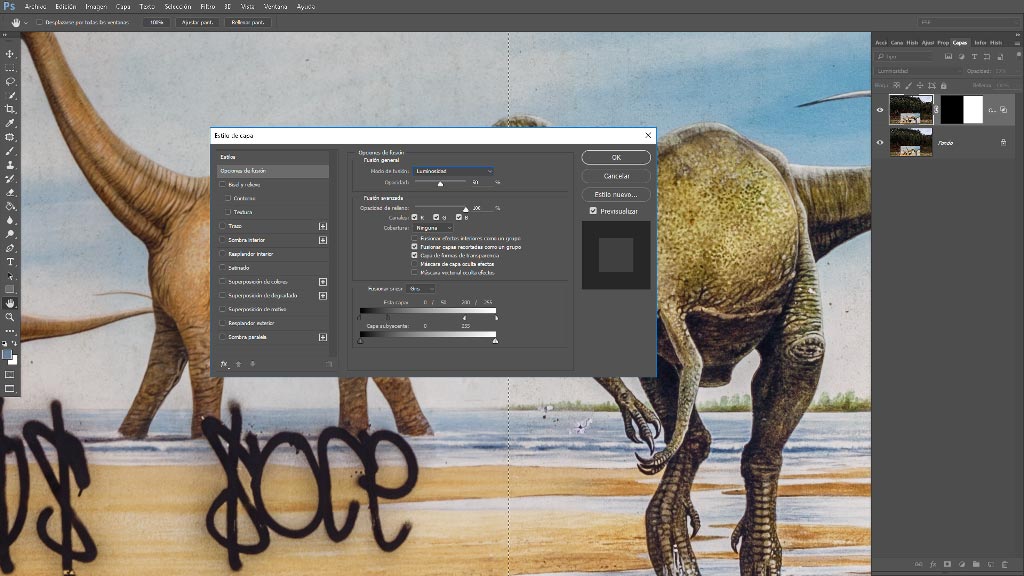The image size is (1024, 576).
Task: Open the Fusionar si es dropdown
Action: click(x=421, y=289)
